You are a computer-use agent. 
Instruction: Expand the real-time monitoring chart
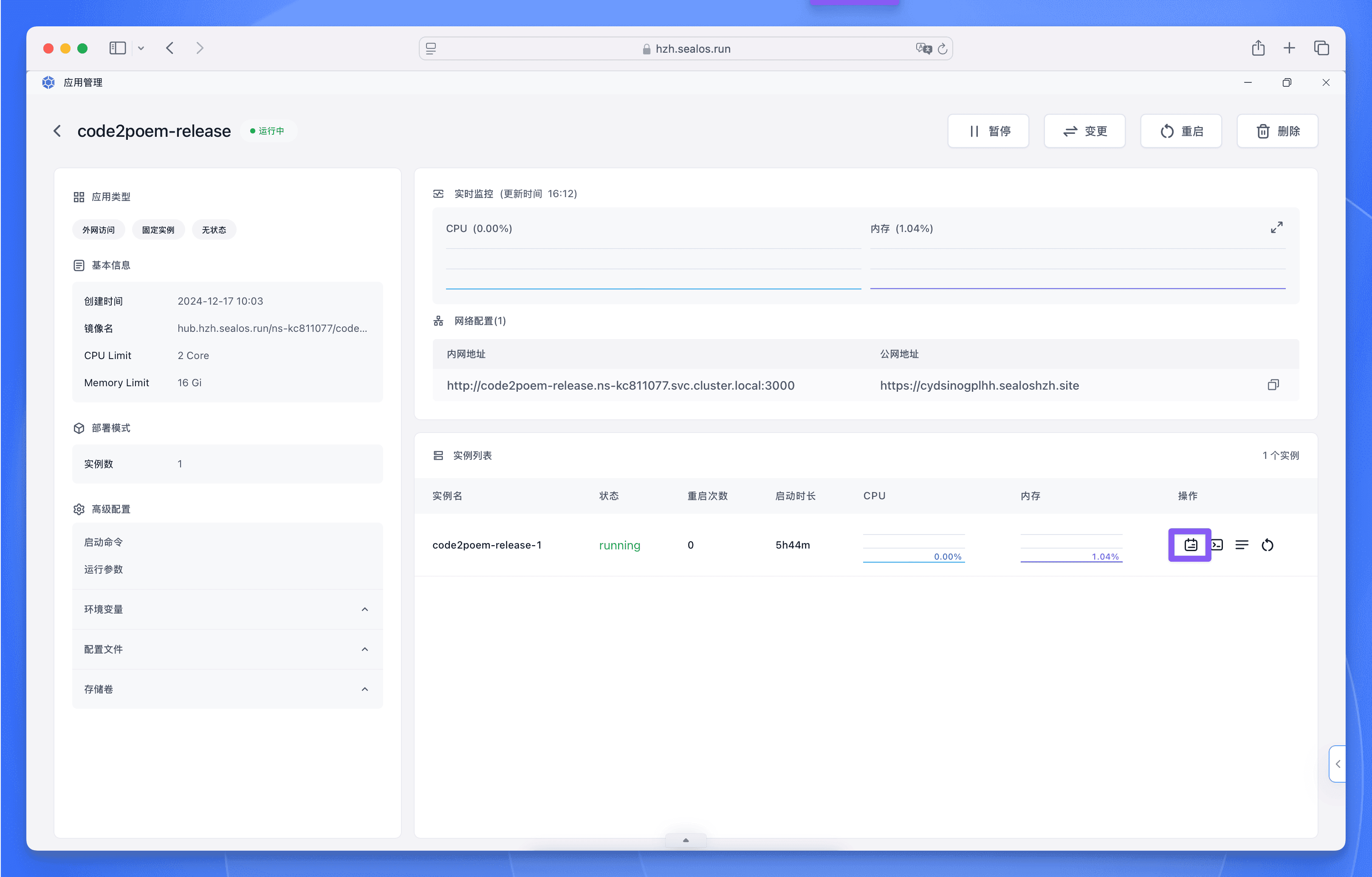1276,227
